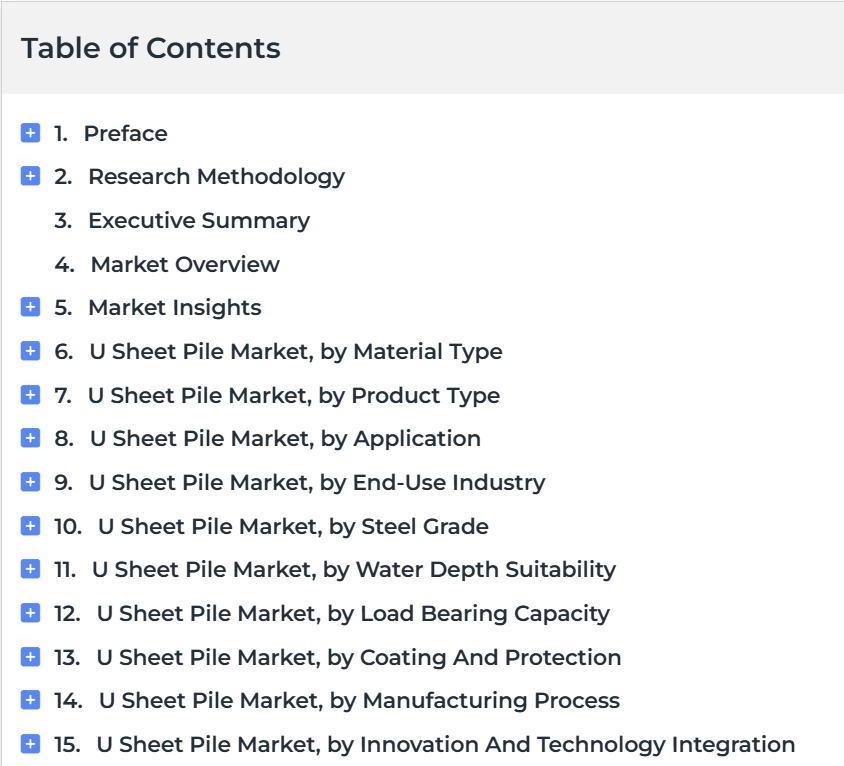Click plus icon next to by Product Type
Image resolution: width=844 pixels, height=766 pixels.
pyautogui.click(x=30, y=395)
